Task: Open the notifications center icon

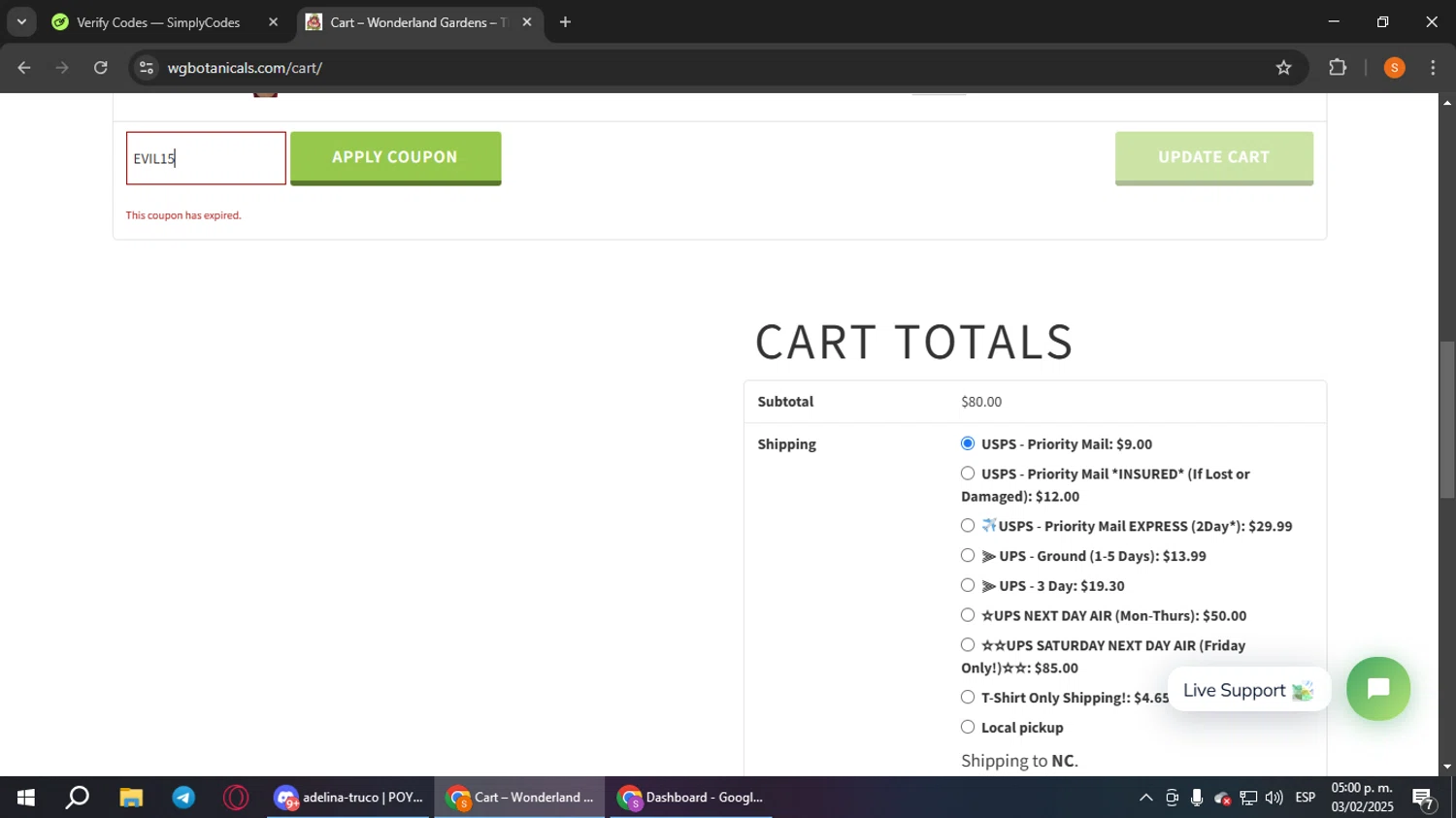Action: tap(1424, 798)
